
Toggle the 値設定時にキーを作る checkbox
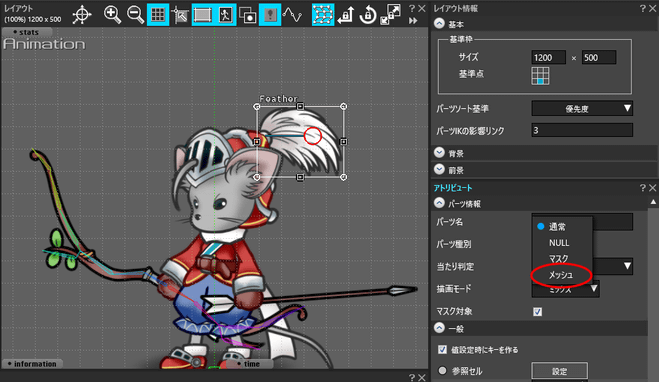tap(442, 349)
